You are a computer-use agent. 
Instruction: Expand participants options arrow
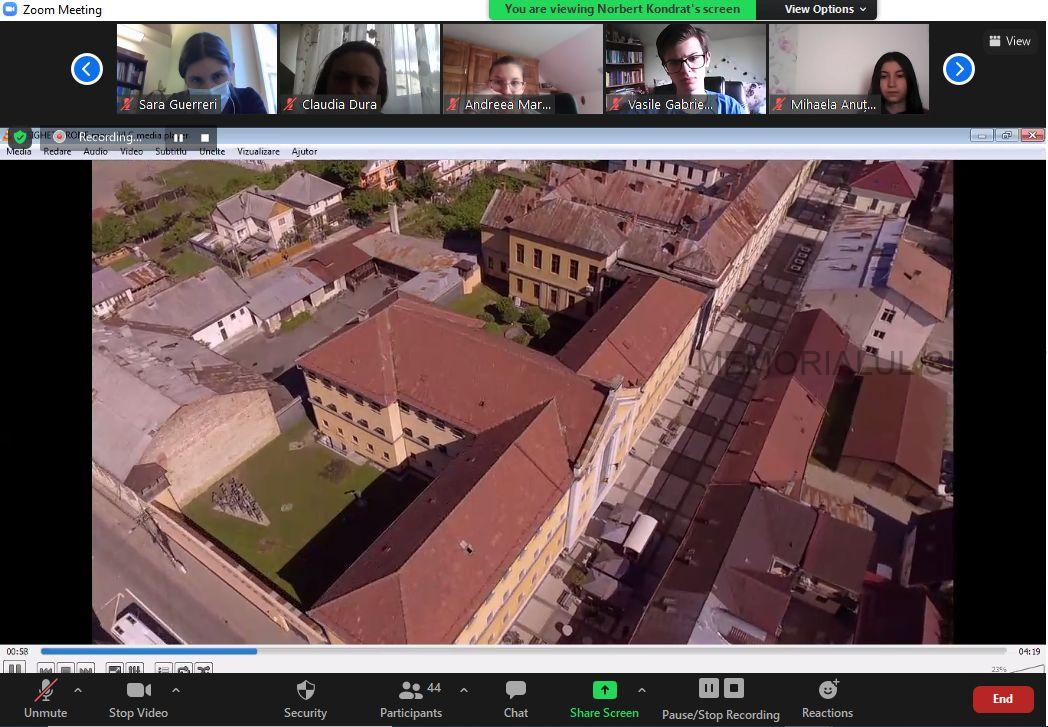pos(464,690)
